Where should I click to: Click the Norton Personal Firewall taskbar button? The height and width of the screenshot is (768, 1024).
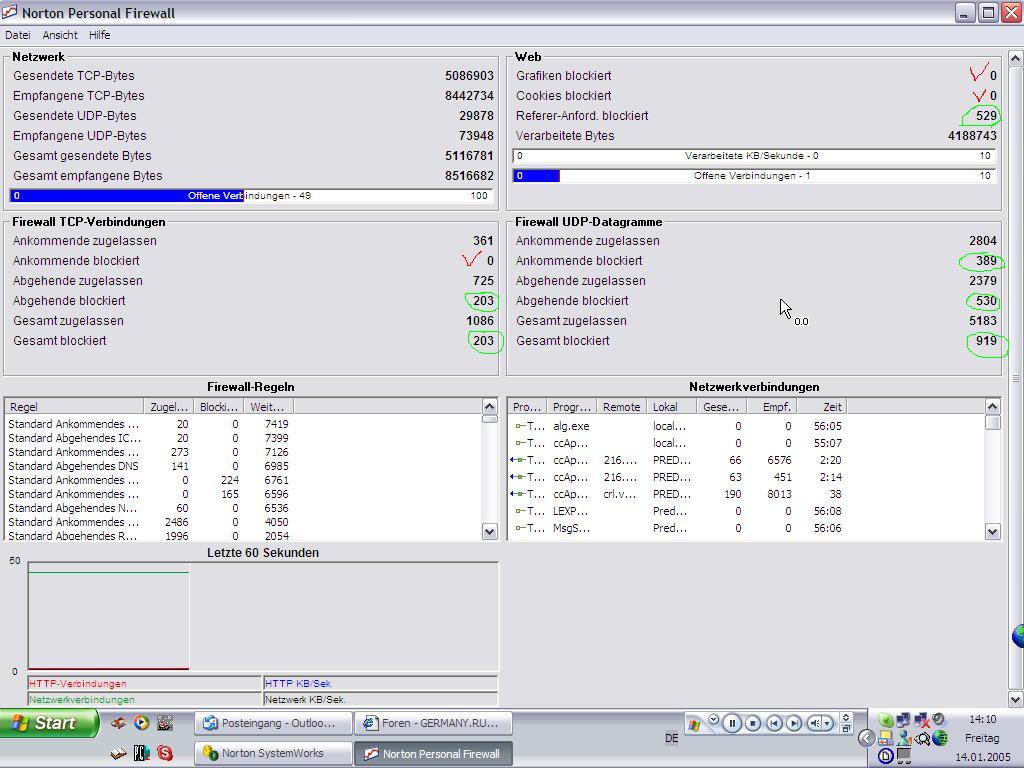434,753
